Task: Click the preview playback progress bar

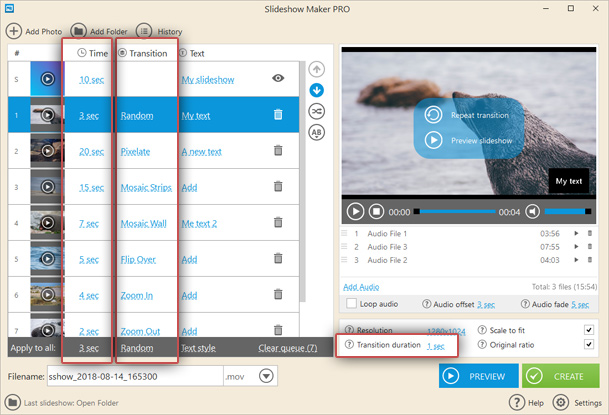Action: pos(454,212)
